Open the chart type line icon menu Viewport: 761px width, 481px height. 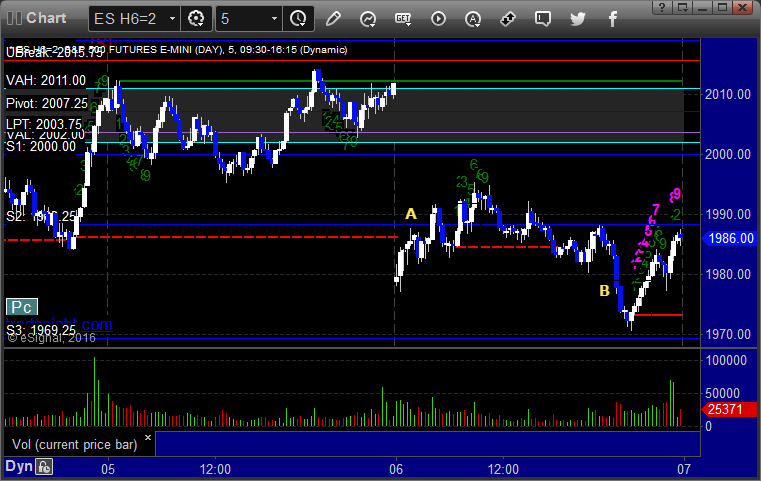(368, 19)
